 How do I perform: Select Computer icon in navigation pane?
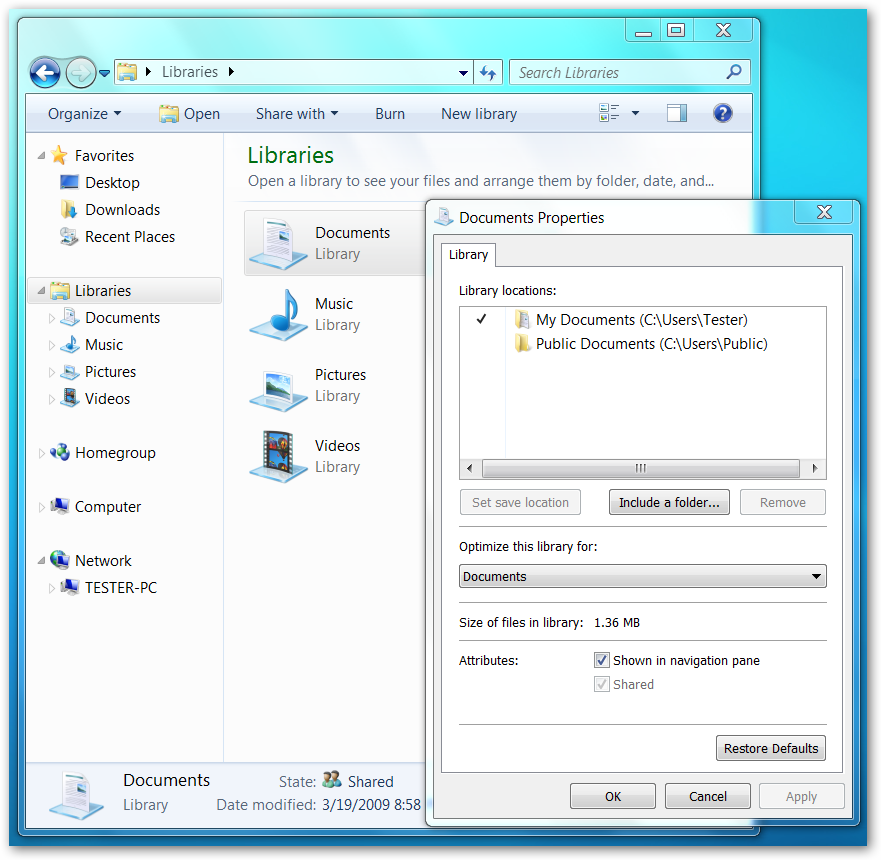(x=60, y=506)
